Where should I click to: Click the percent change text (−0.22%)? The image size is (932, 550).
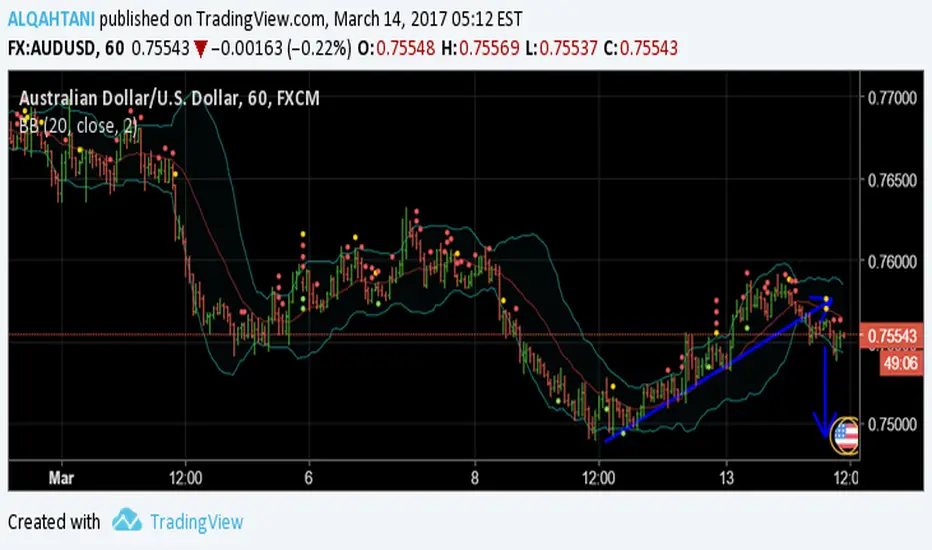(x=319, y=48)
